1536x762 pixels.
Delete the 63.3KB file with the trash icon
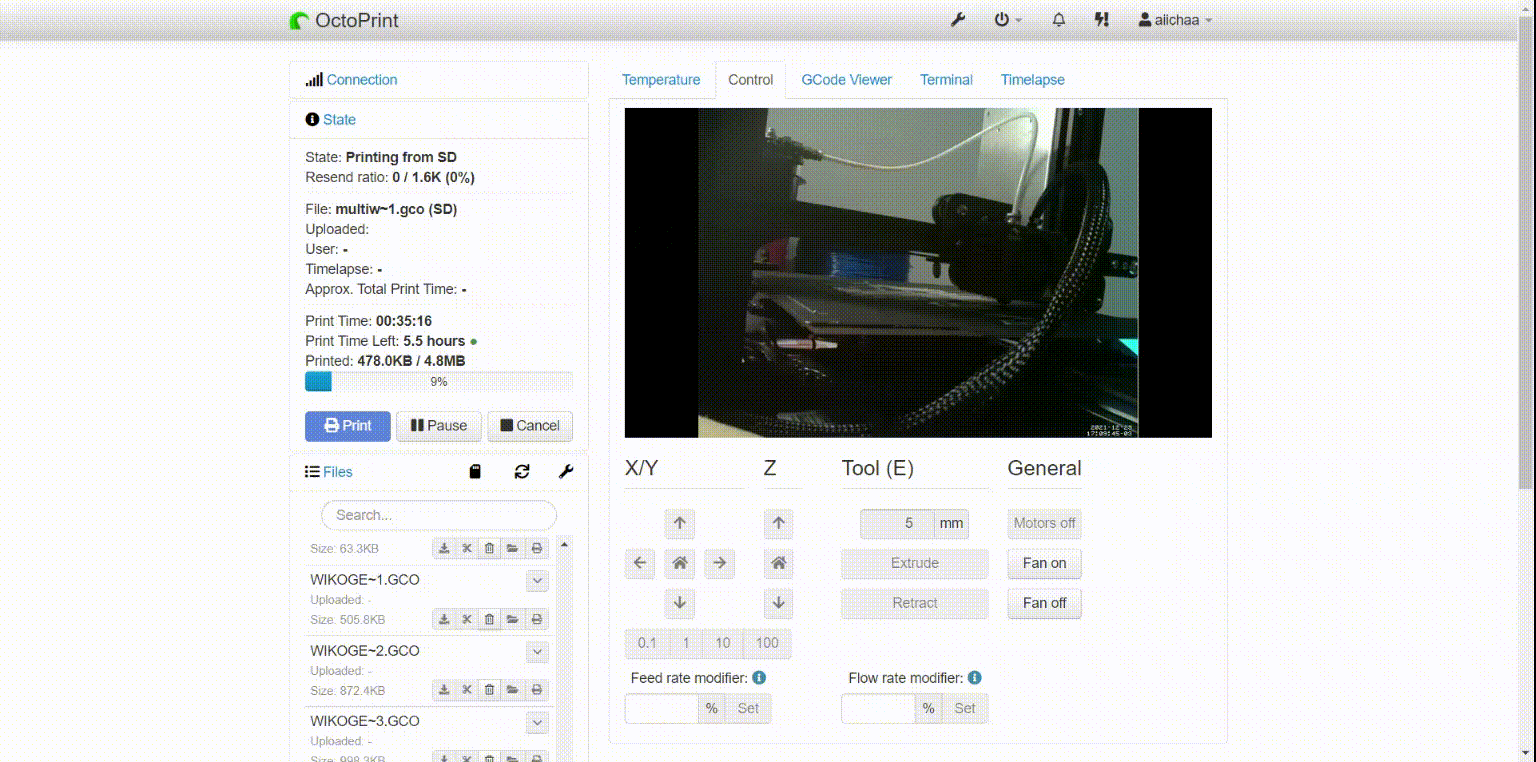click(489, 548)
